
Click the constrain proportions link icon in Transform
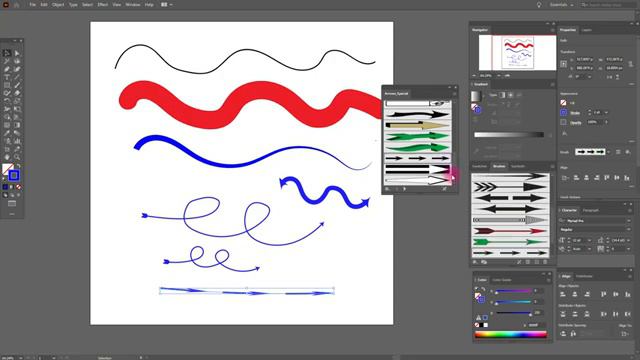[x=630, y=64]
